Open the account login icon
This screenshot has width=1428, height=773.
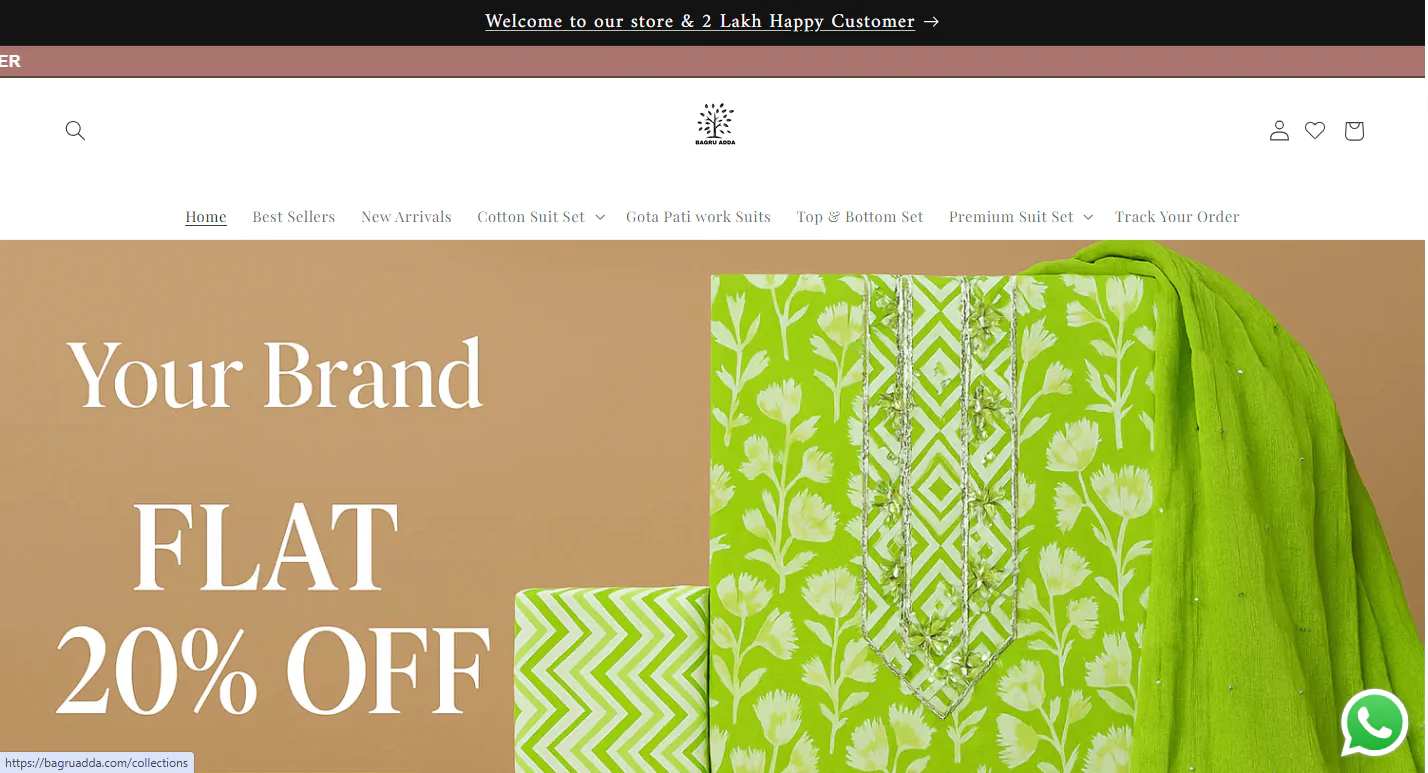pos(1279,131)
